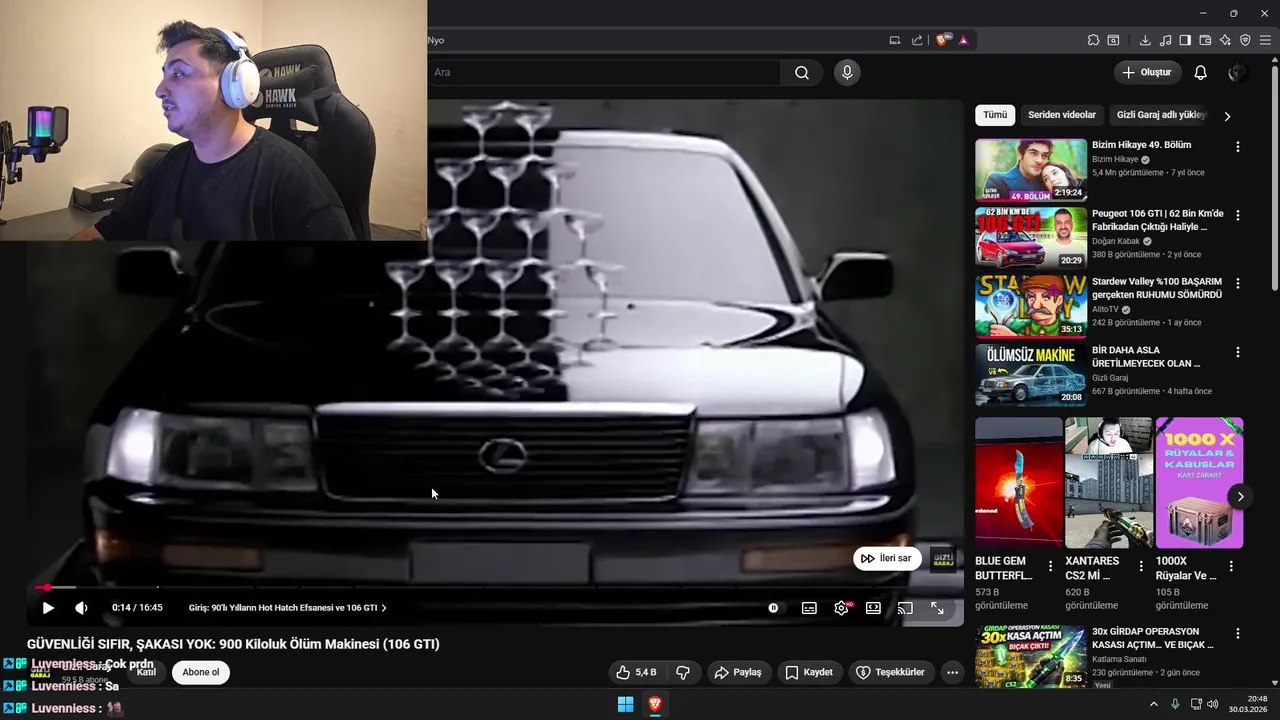Show more filter chips with the right arrow

pyautogui.click(x=1227, y=116)
